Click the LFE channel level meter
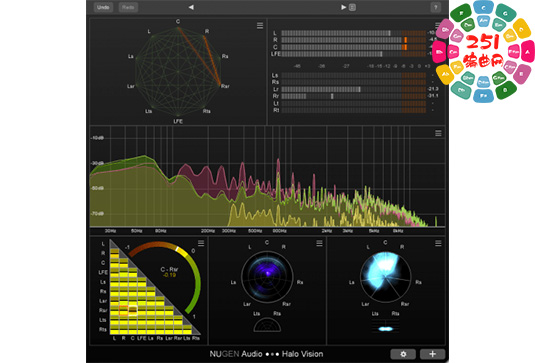The height and width of the screenshot is (363, 535). [353, 54]
